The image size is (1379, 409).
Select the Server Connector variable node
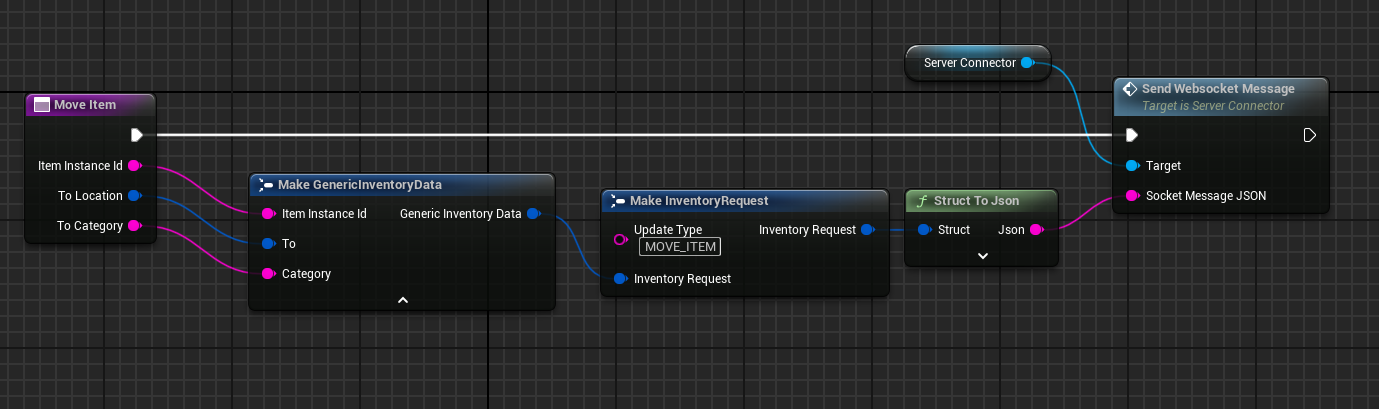click(978, 63)
